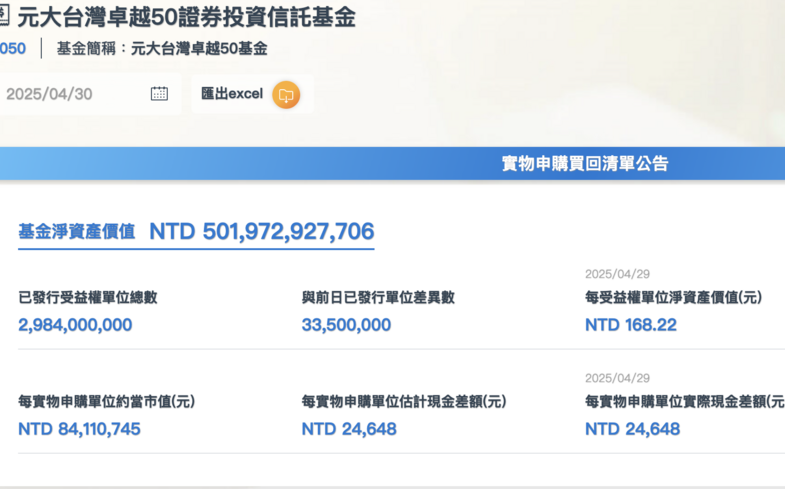Click the calendar icon in date field

[159, 94]
